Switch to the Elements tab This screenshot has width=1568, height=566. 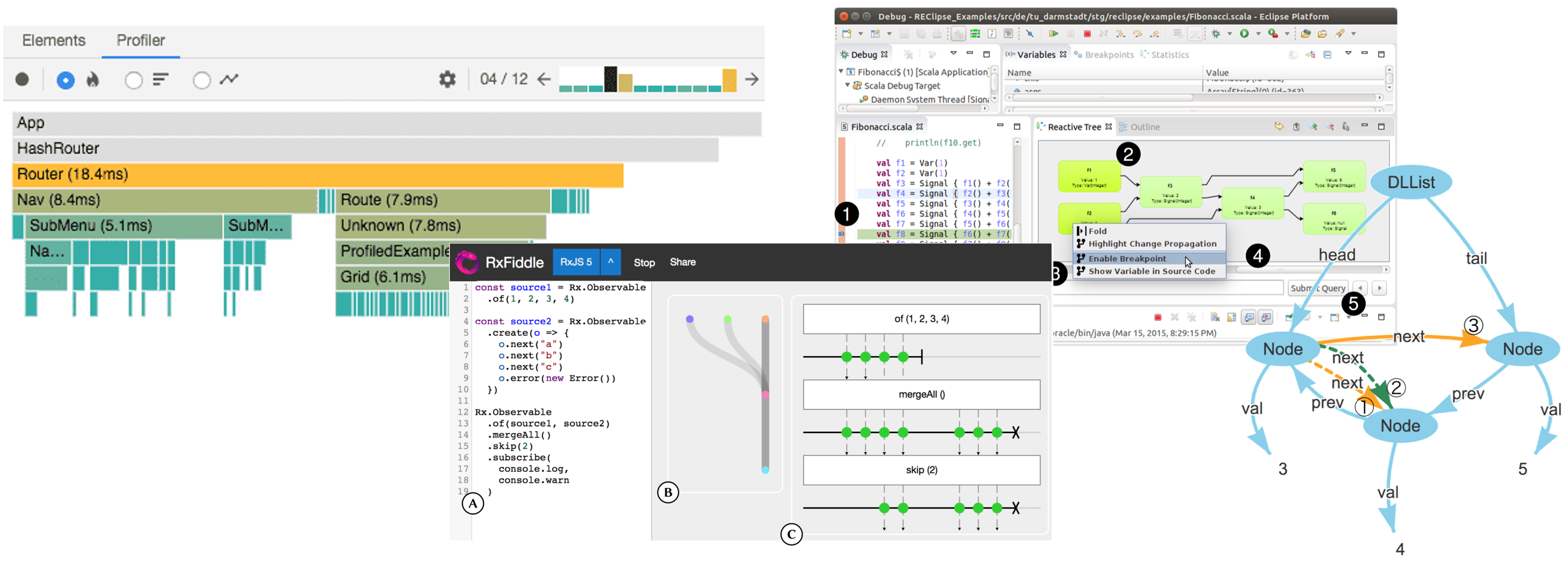pos(53,40)
